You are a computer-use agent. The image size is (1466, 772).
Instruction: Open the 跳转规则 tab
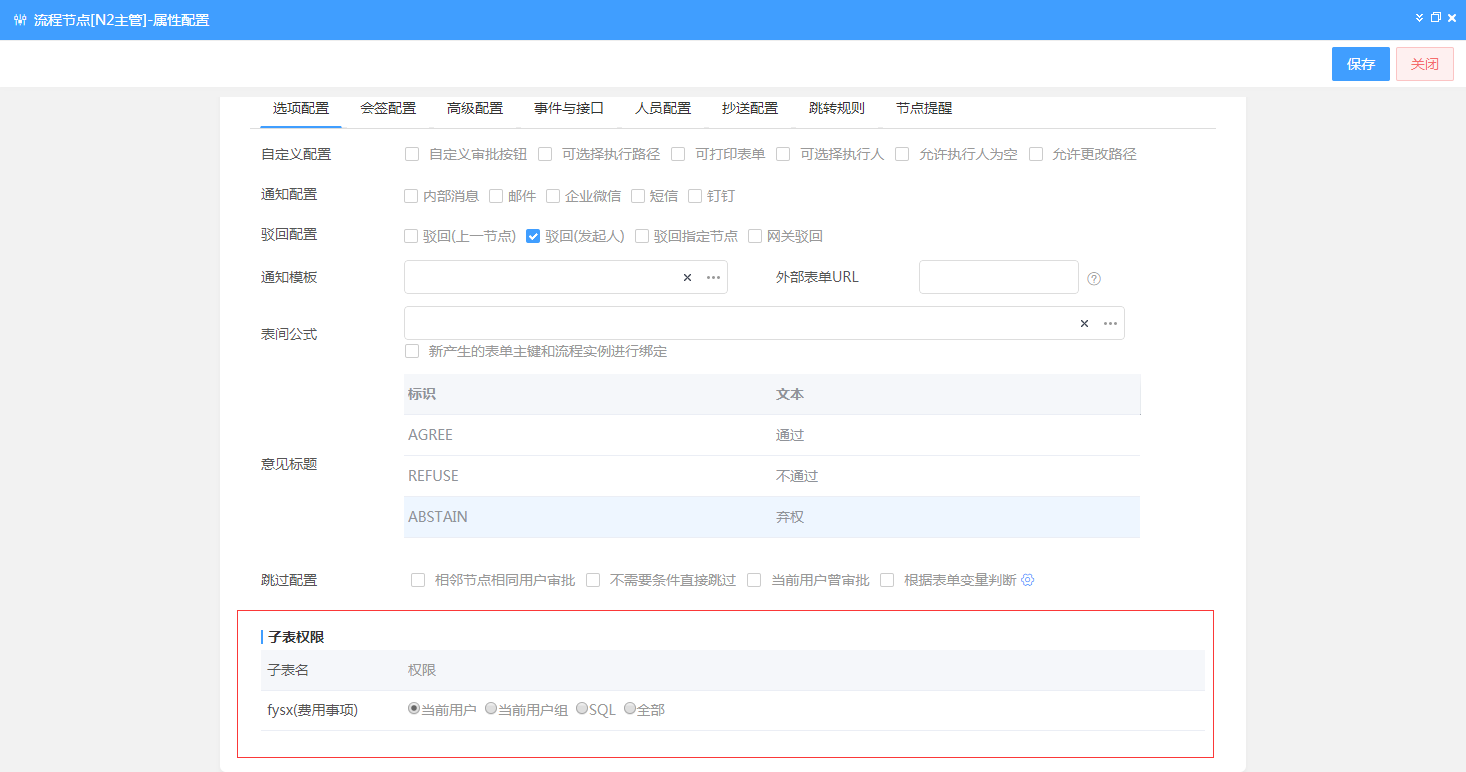tap(837, 108)
